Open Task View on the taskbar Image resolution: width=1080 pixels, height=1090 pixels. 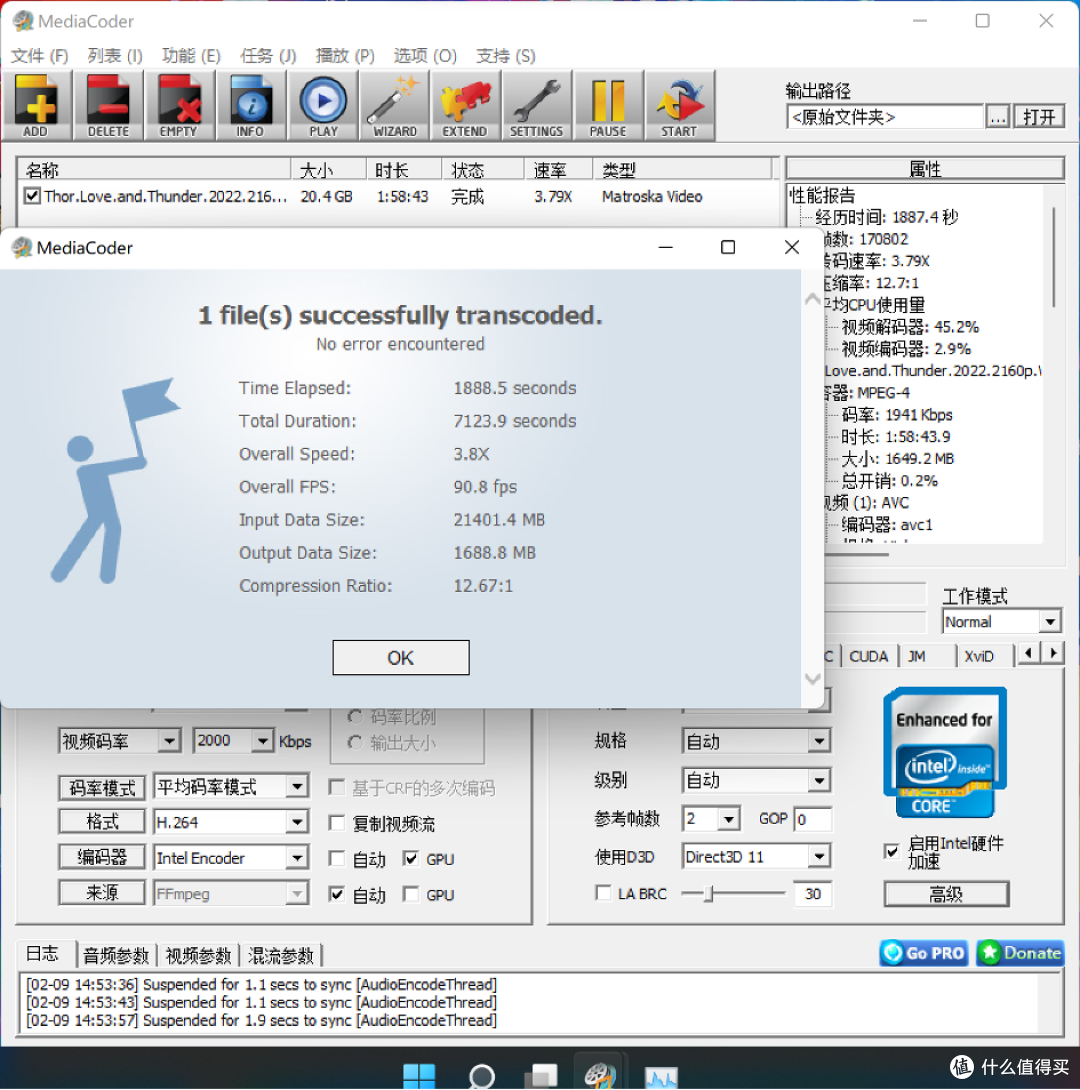coord(541,1075)
